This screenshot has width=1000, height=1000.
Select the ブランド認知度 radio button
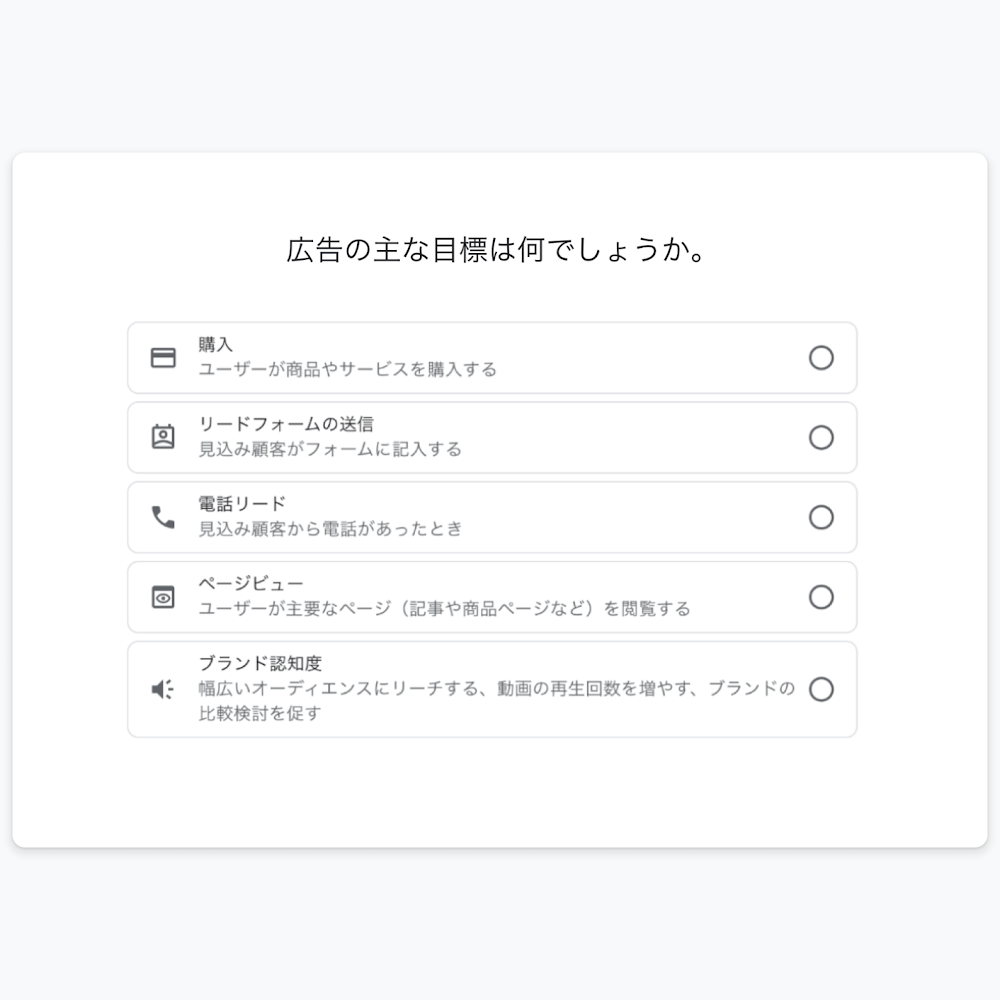pos(821,689)
